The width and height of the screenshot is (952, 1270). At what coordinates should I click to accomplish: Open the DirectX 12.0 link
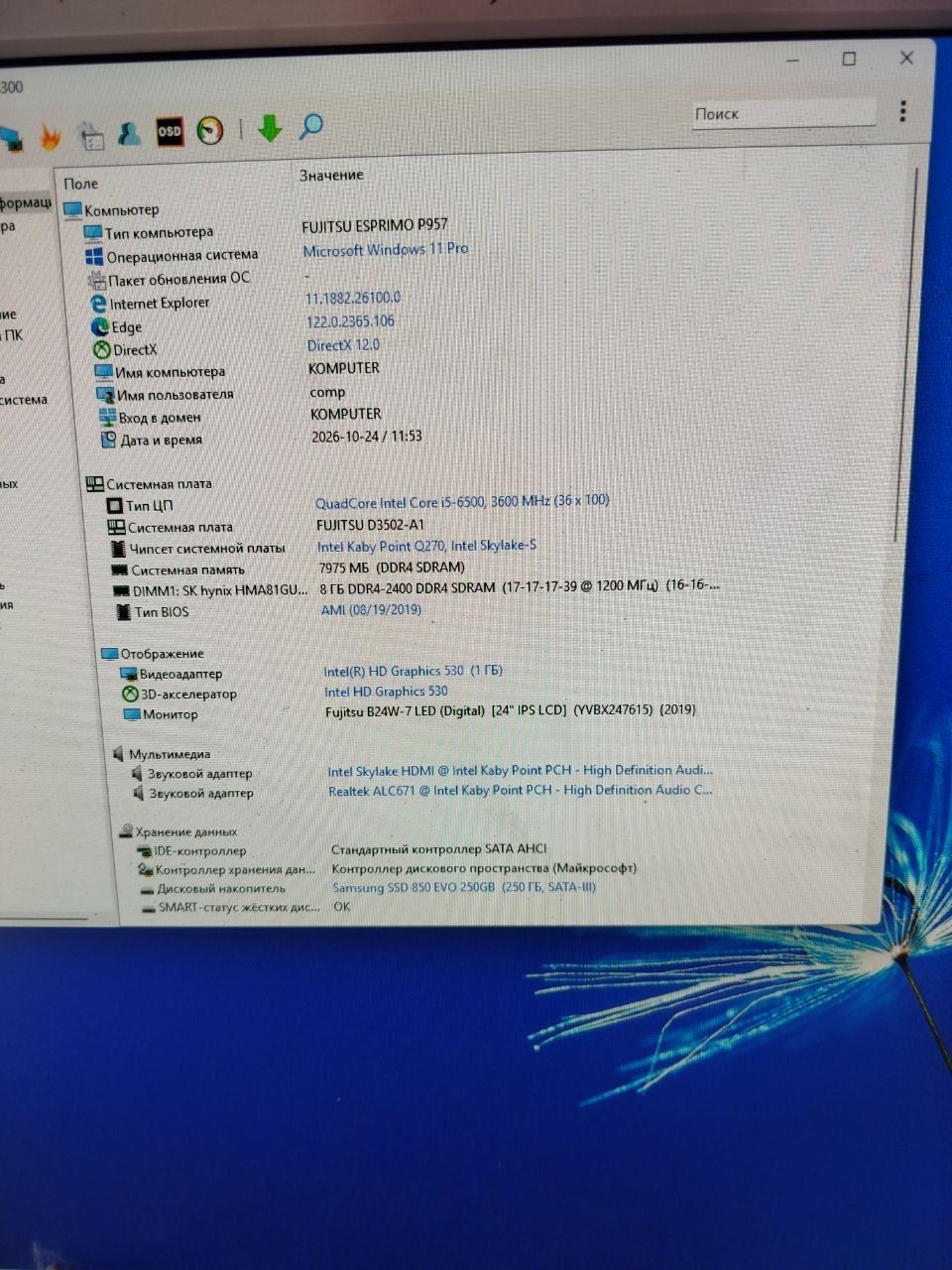pyautogui.click(x=344, y=345)
